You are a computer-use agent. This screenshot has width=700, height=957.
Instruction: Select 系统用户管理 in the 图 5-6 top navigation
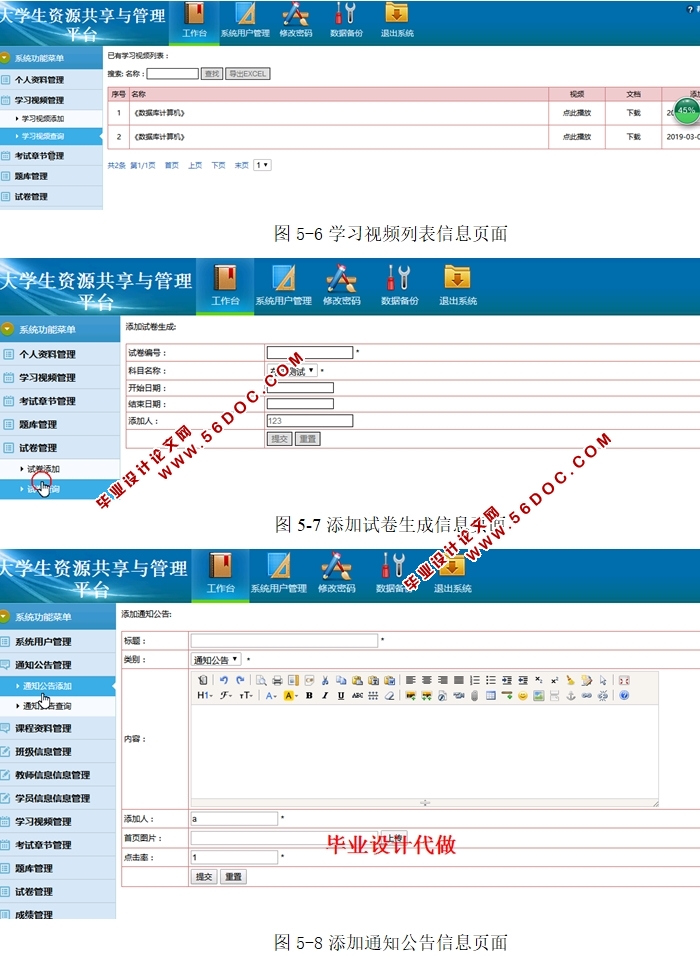[245, 34]
